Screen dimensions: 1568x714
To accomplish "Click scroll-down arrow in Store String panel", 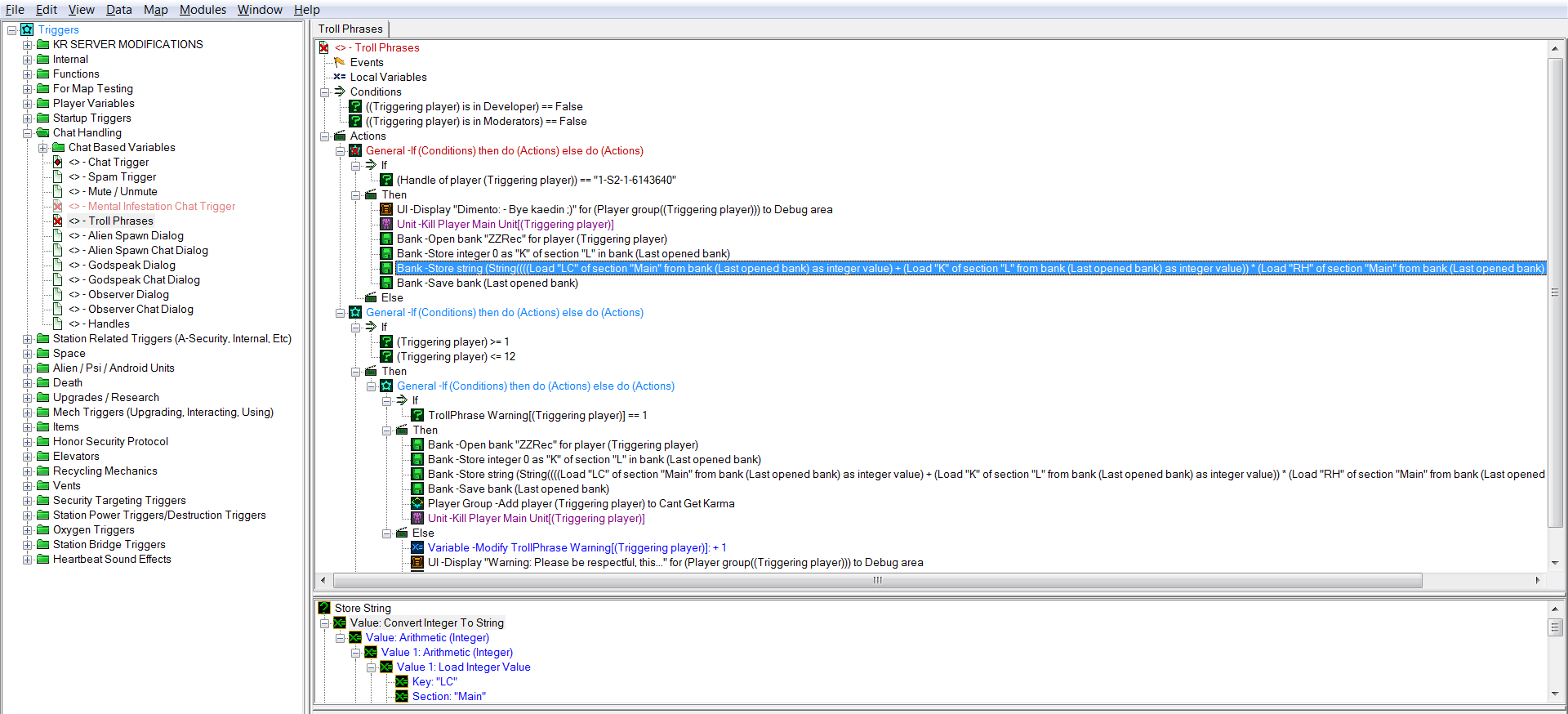I will (1555, 694).
